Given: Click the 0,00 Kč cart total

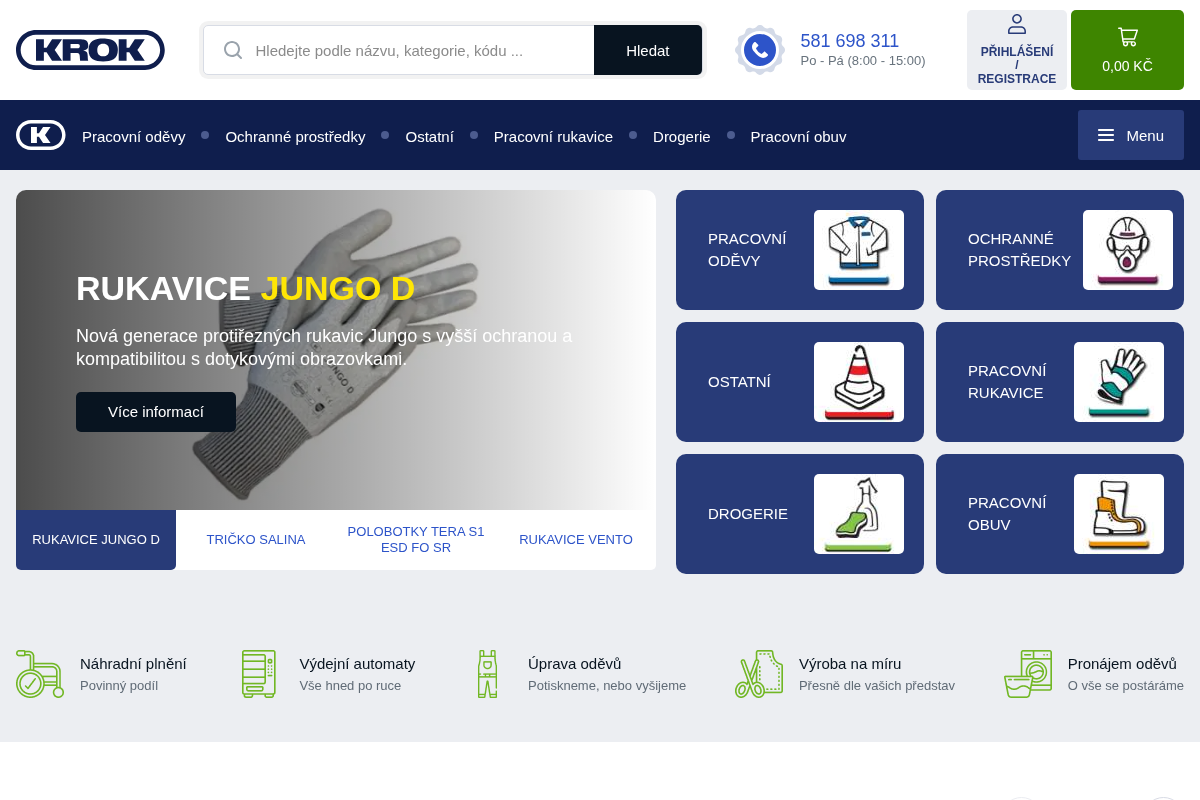Looking at the screenshot, I should 1127,66.
